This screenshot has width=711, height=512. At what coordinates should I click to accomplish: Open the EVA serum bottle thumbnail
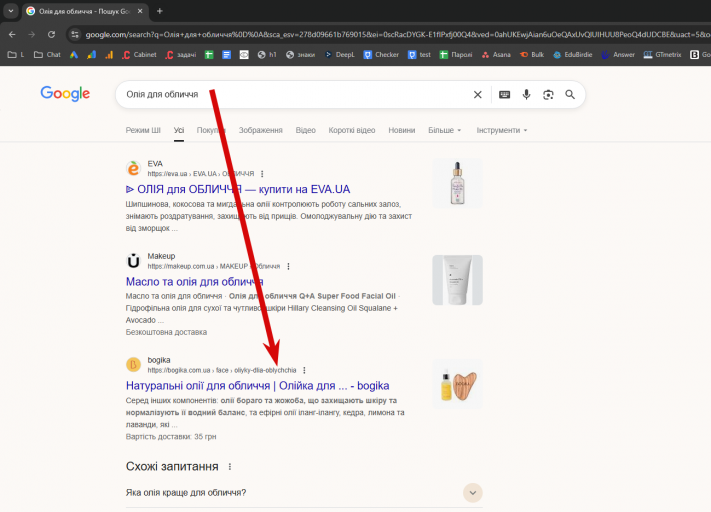click(457, 183)
